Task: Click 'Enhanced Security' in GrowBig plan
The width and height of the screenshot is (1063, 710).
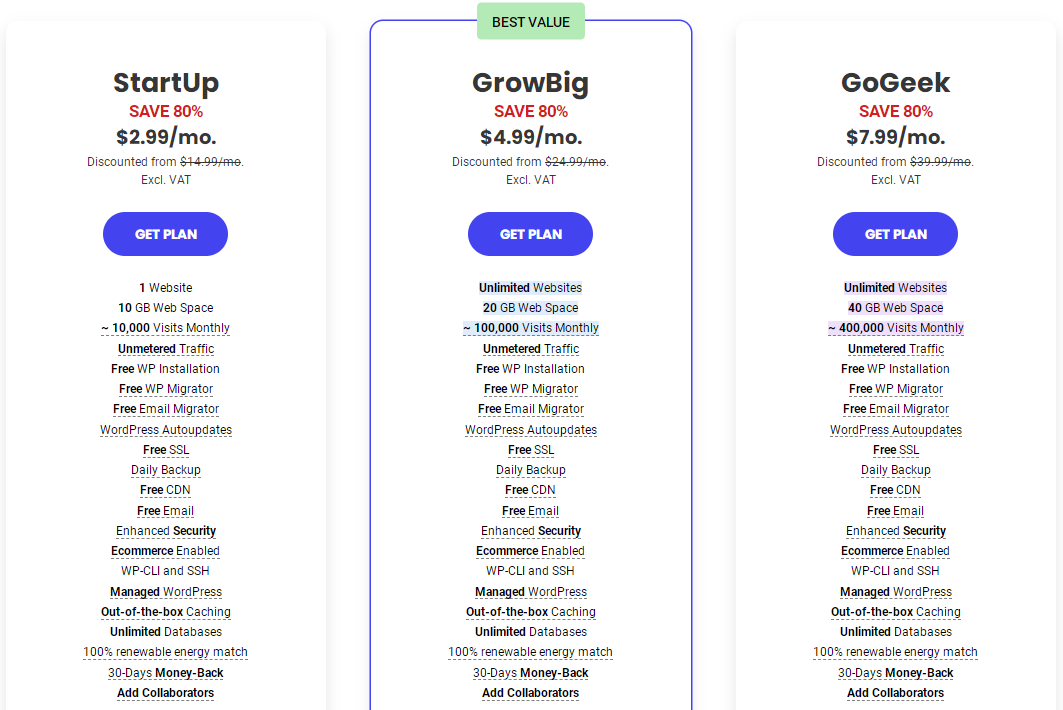Action: tap(530, 531)
